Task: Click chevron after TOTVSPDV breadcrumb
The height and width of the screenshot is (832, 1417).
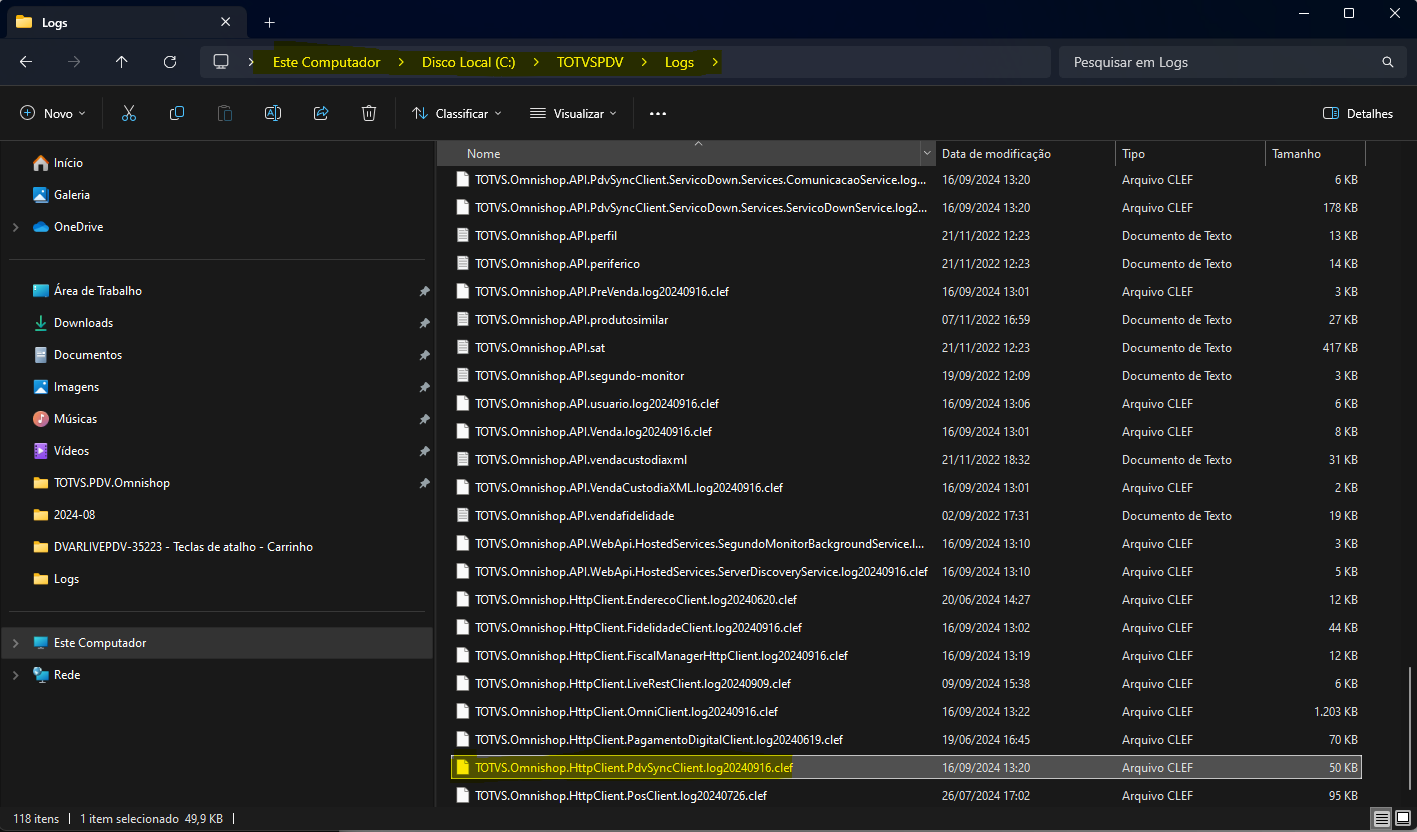Action: pos(644,62)
